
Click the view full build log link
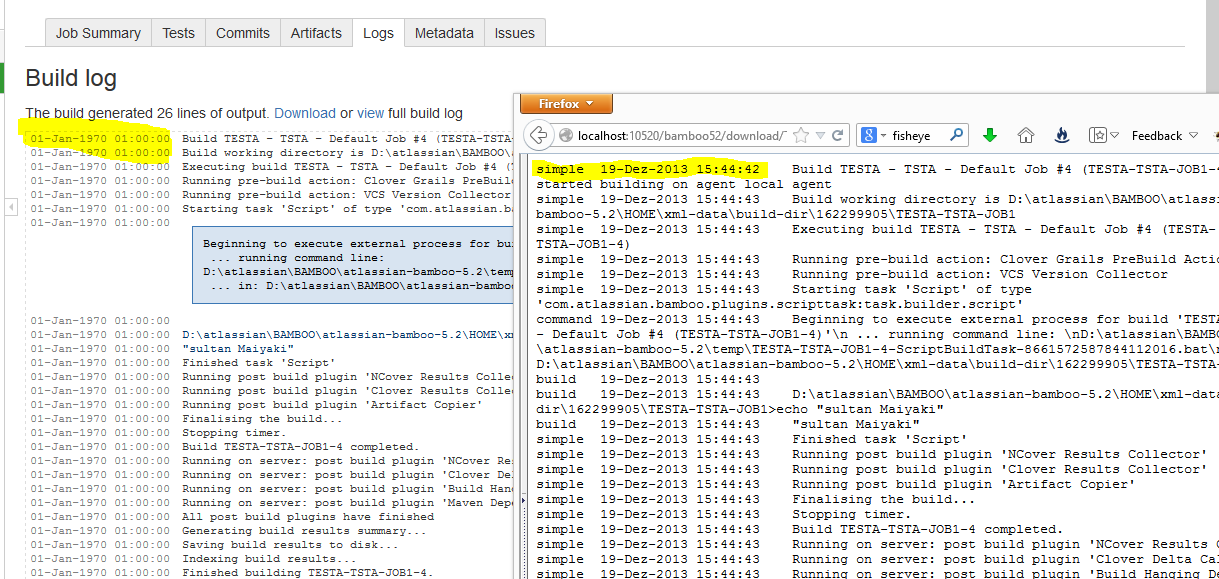click(x=371, y=113)
